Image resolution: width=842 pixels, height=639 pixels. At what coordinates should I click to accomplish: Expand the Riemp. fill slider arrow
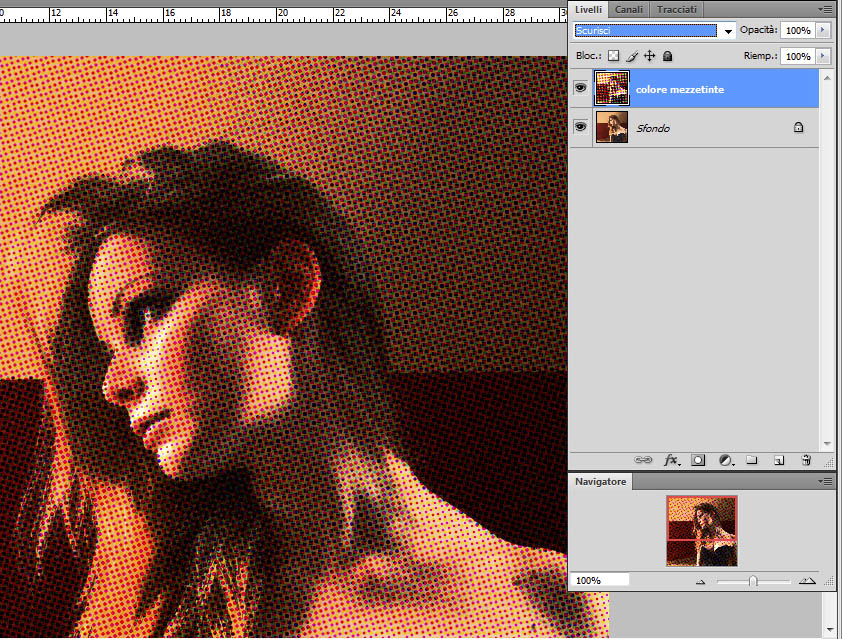(x=823, y=56)
